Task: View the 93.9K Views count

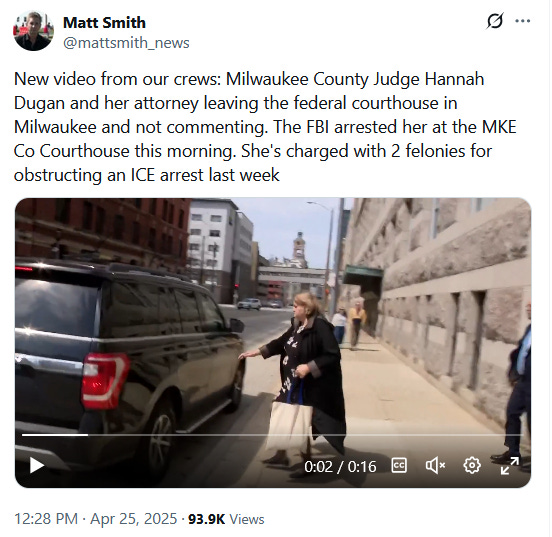Action: pyautogui.click(x=226, y=519)
